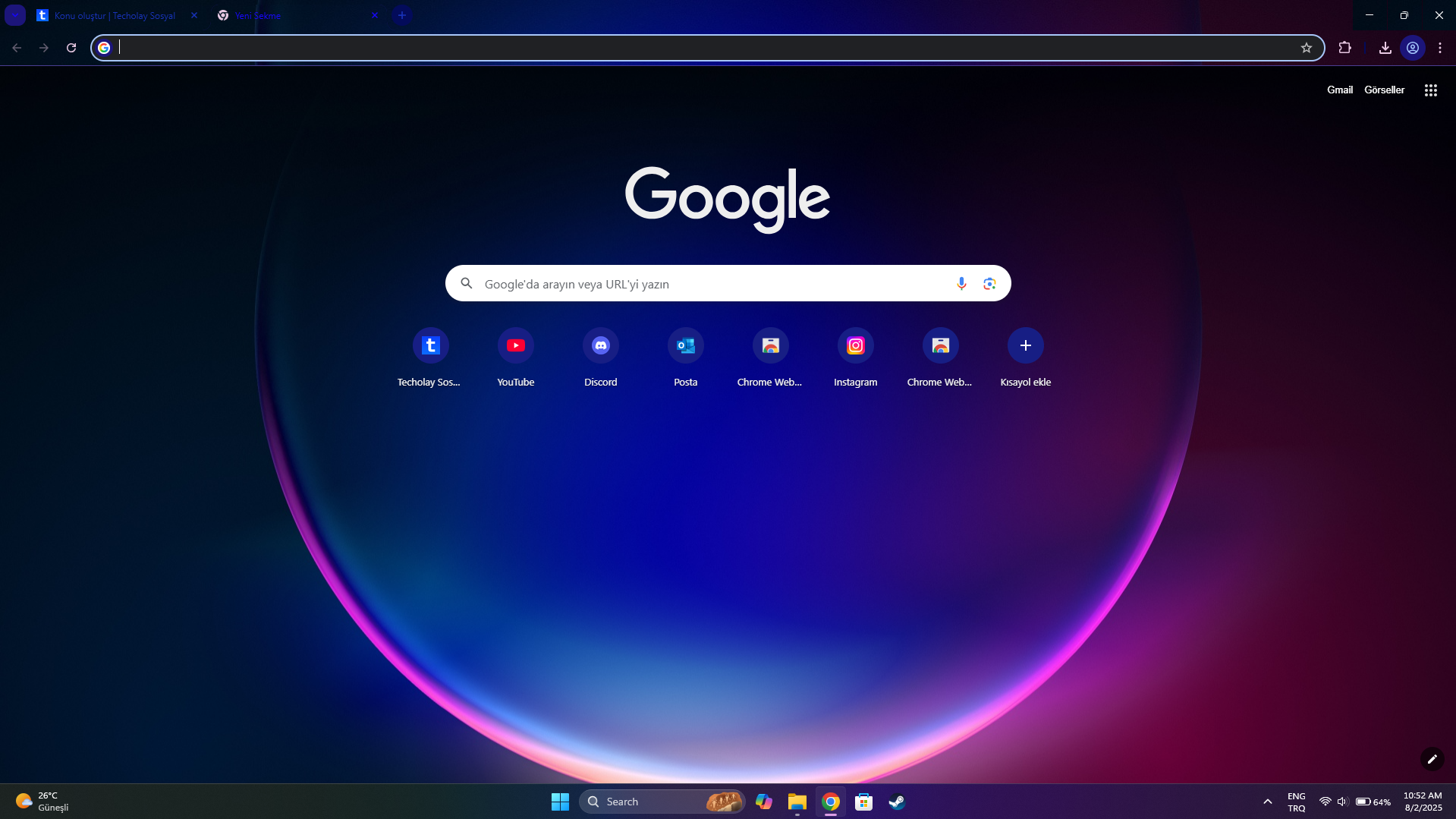This screenshot has height=819, width=1456.
Task: Open the Chrome three-dot menu
Action: [x=1440, y=48]
